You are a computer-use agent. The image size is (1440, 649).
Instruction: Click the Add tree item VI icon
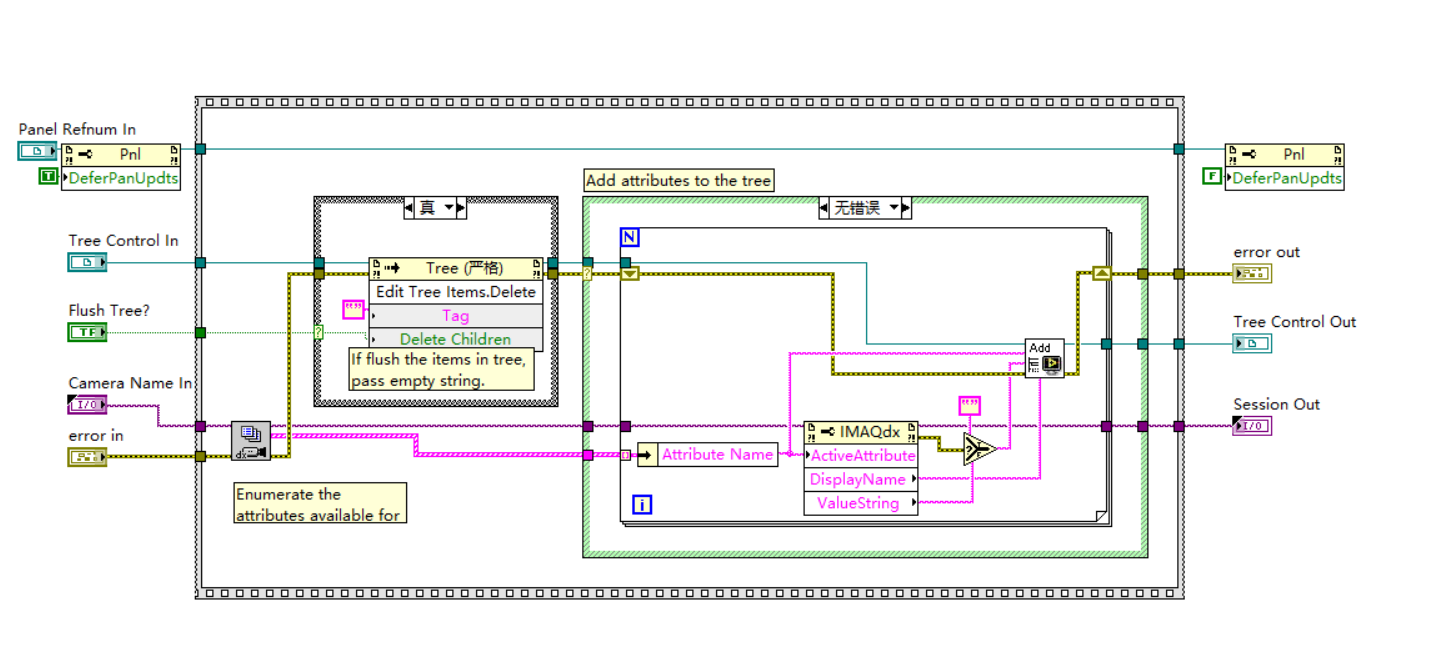click(x=1045, y=358)
